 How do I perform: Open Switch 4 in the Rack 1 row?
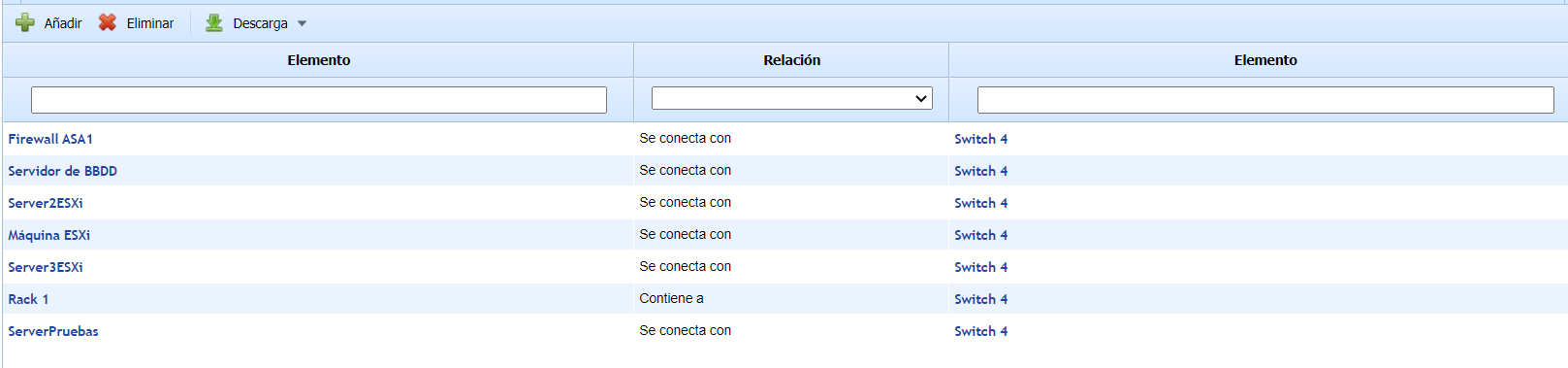click(981, 299)
